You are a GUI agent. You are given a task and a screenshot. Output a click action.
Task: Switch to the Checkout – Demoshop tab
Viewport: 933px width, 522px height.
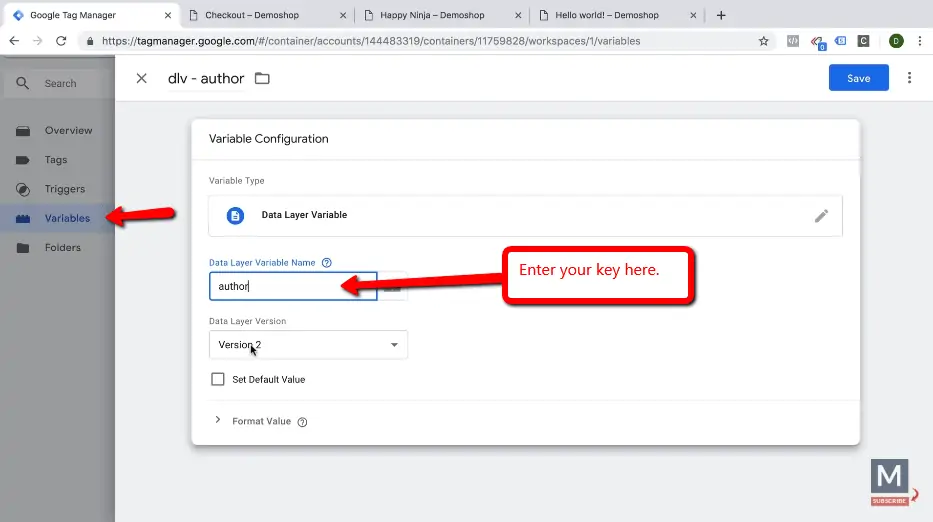point(252,15)
